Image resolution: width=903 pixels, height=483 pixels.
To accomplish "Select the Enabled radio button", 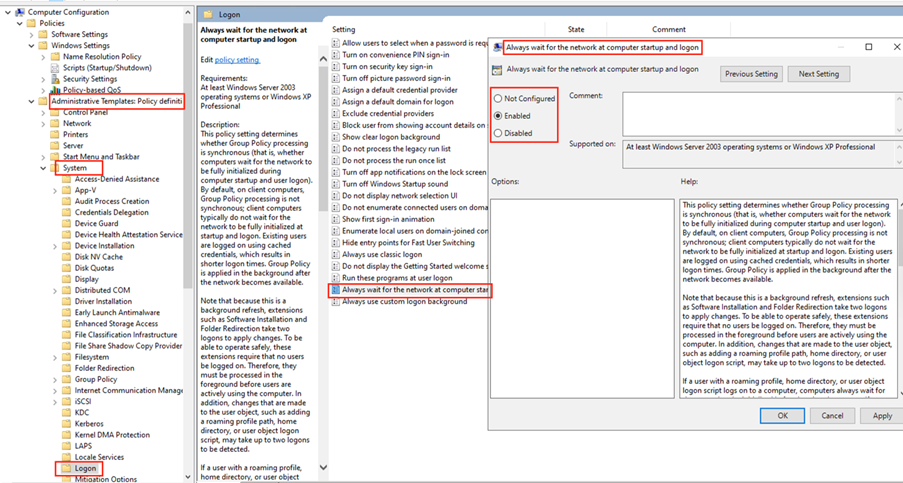I will tap(499, 116).
